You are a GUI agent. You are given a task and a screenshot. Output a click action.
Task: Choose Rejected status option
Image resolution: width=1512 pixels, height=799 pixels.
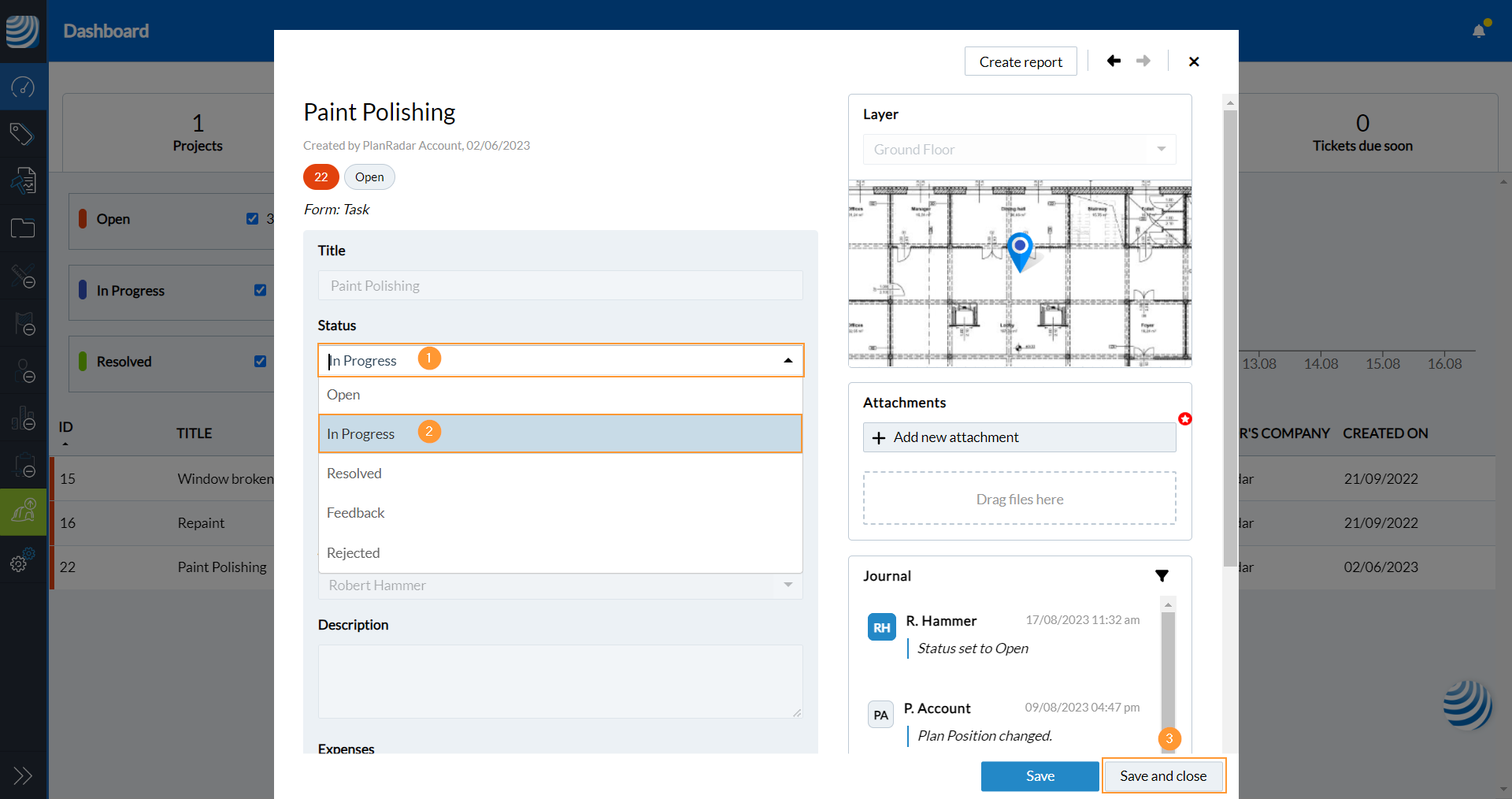point(354,553)
